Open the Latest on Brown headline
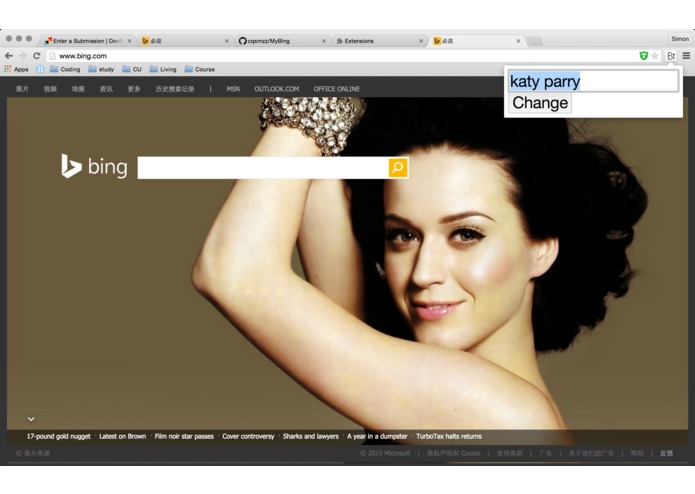This screenshot has width=695, height=494. click(122, 436)
